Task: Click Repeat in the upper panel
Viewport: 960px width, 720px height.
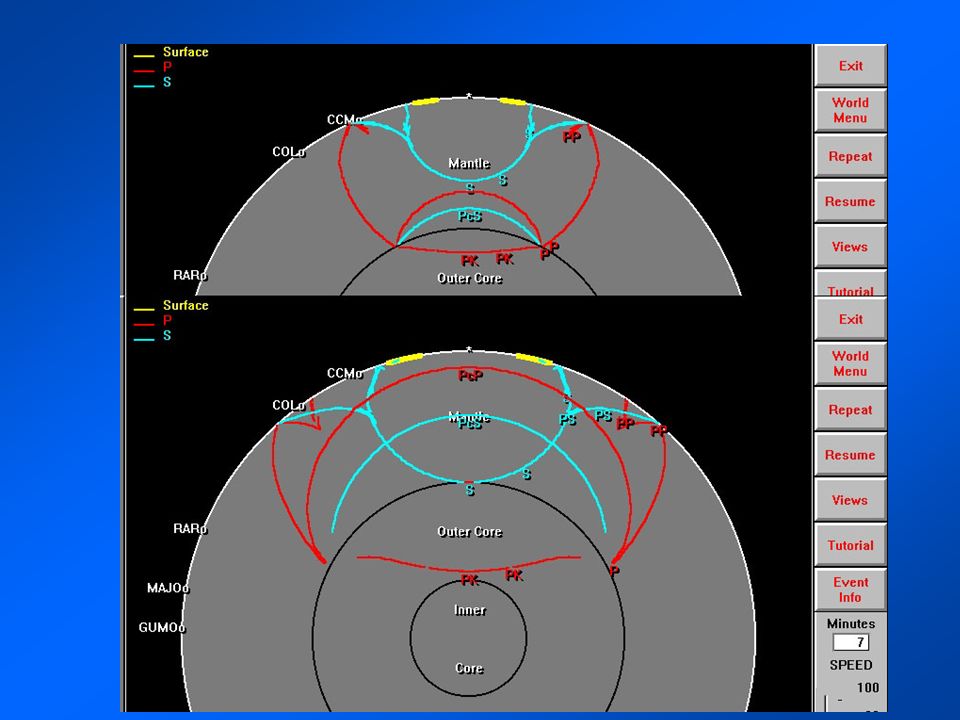Action: click(850, 156)
